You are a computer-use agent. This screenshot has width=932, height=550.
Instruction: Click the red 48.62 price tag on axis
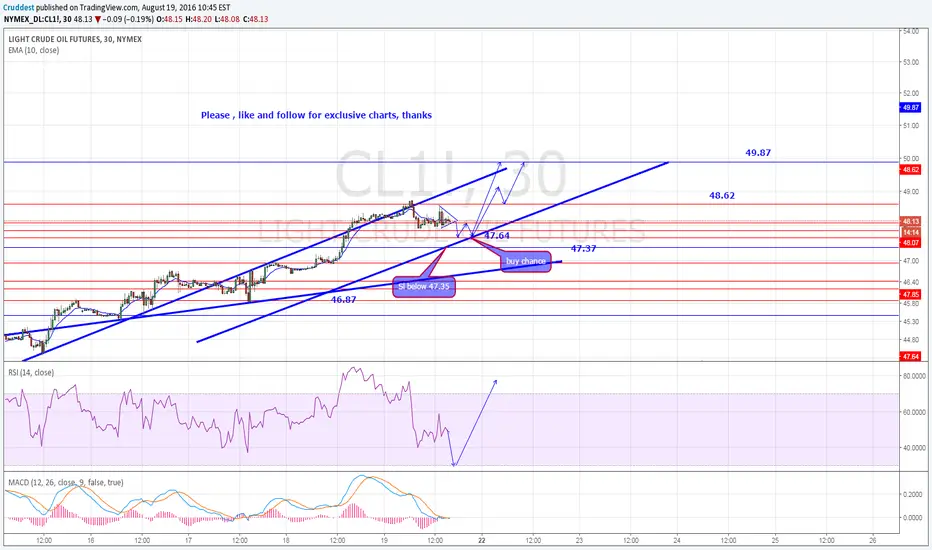point(911,170)
